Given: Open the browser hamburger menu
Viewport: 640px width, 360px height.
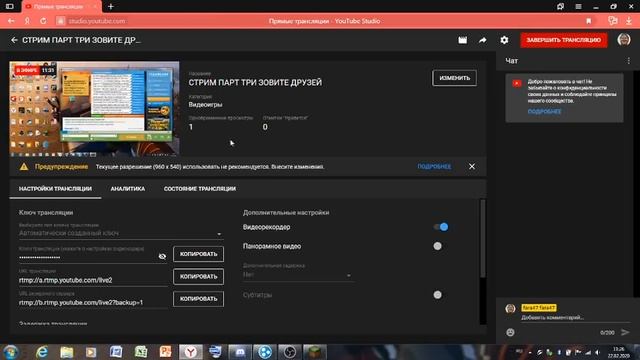Looking at the screenshot, I should tap(578, 7).
